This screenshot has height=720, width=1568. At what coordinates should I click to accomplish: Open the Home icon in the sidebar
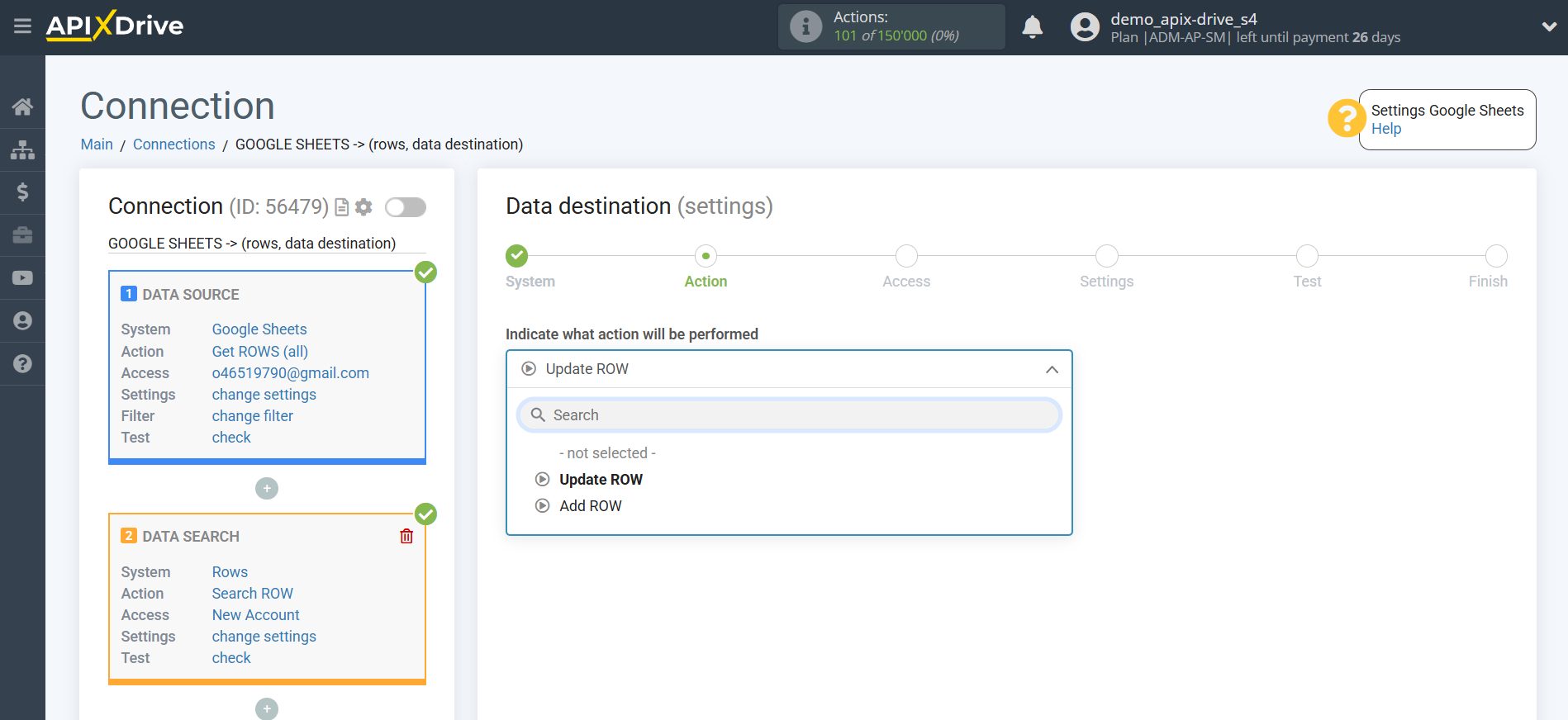(22, 107)
